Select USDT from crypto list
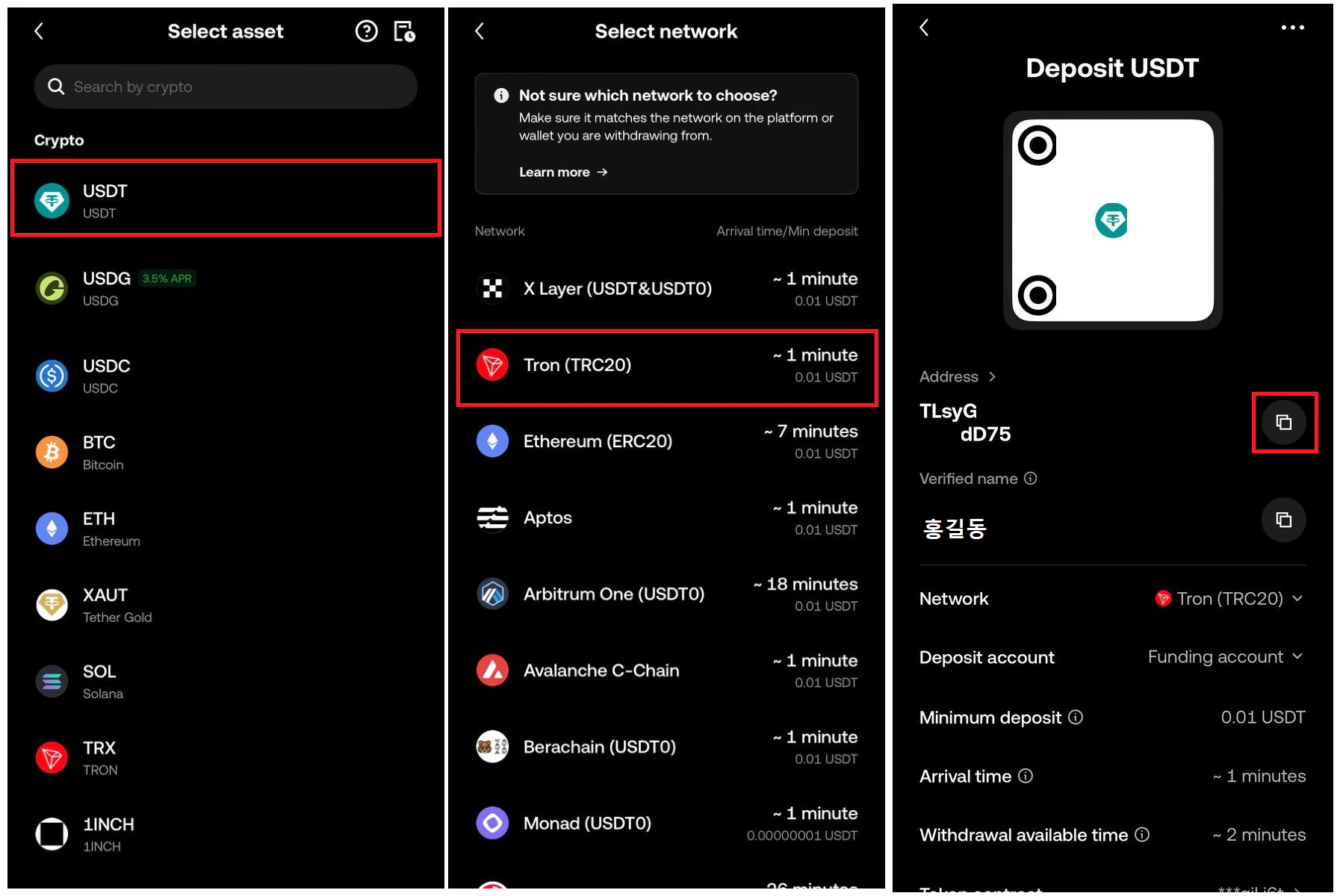This screenshot has height=896, width=1337. [x=226, y=199]
